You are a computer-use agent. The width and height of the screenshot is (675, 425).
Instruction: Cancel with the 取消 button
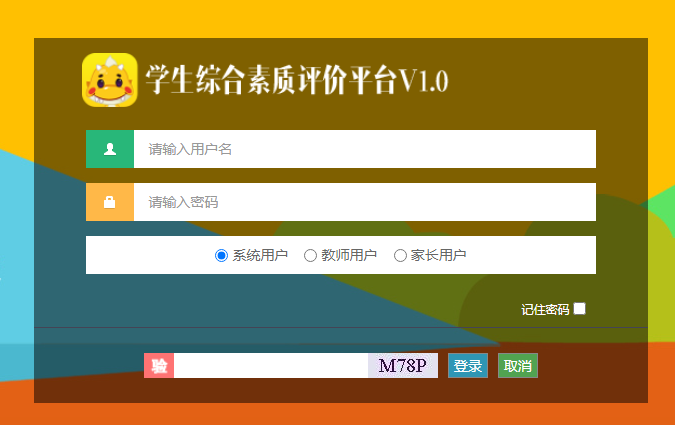(x=518, y=366)
